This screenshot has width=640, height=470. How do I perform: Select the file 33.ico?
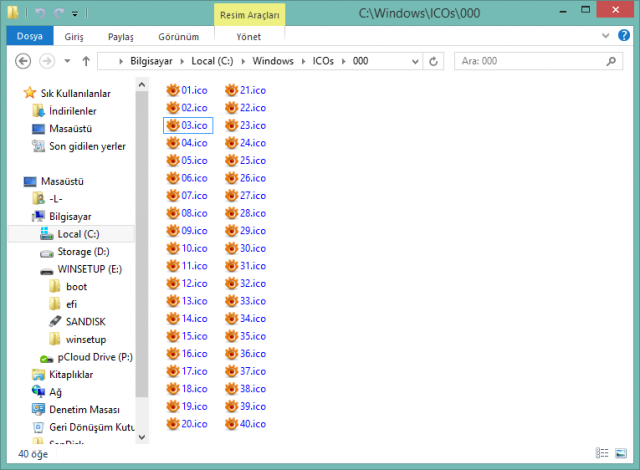pos(245,301)
